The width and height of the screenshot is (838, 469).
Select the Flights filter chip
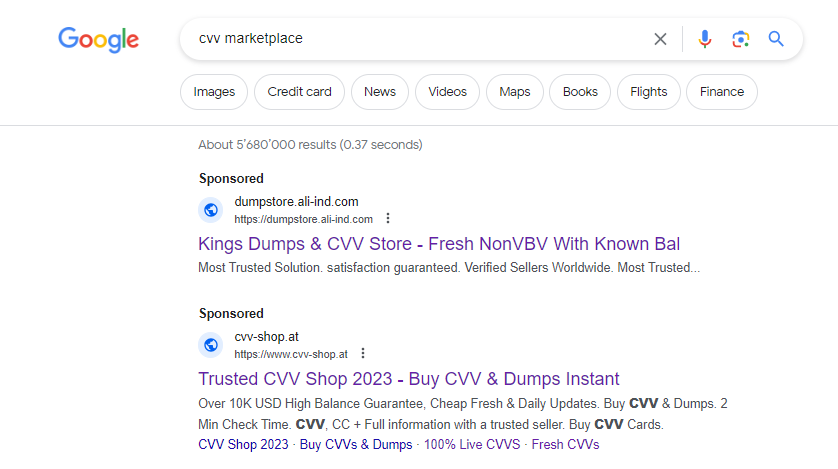[x=649, y=92]
